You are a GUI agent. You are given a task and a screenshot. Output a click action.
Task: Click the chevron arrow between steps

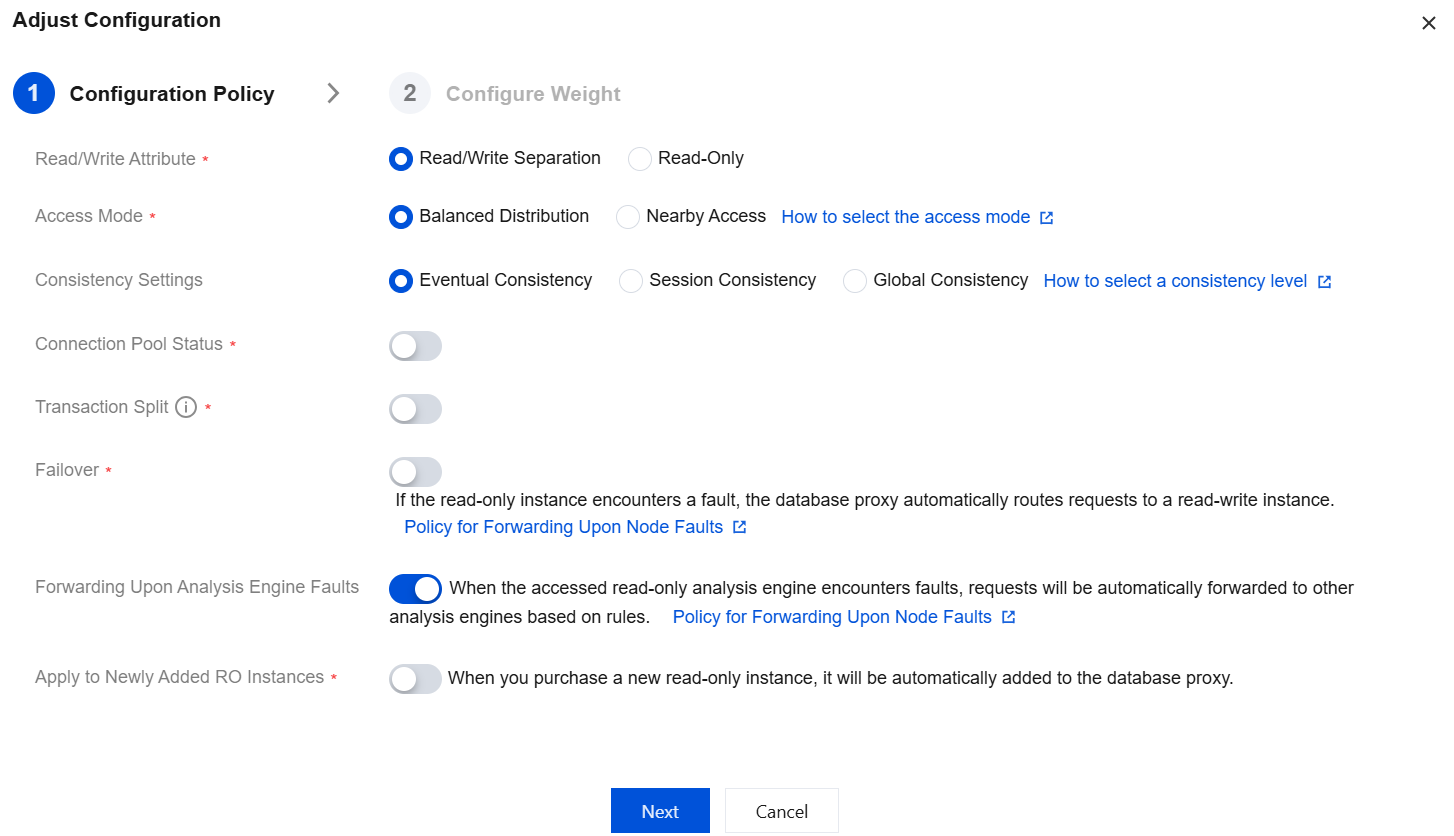[x=333, y=93]
